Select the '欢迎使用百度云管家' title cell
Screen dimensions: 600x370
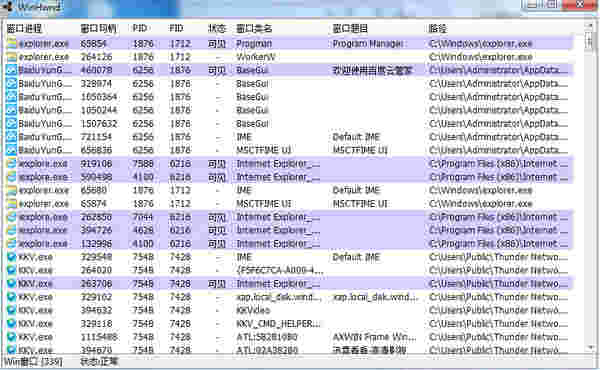[372, 70]
